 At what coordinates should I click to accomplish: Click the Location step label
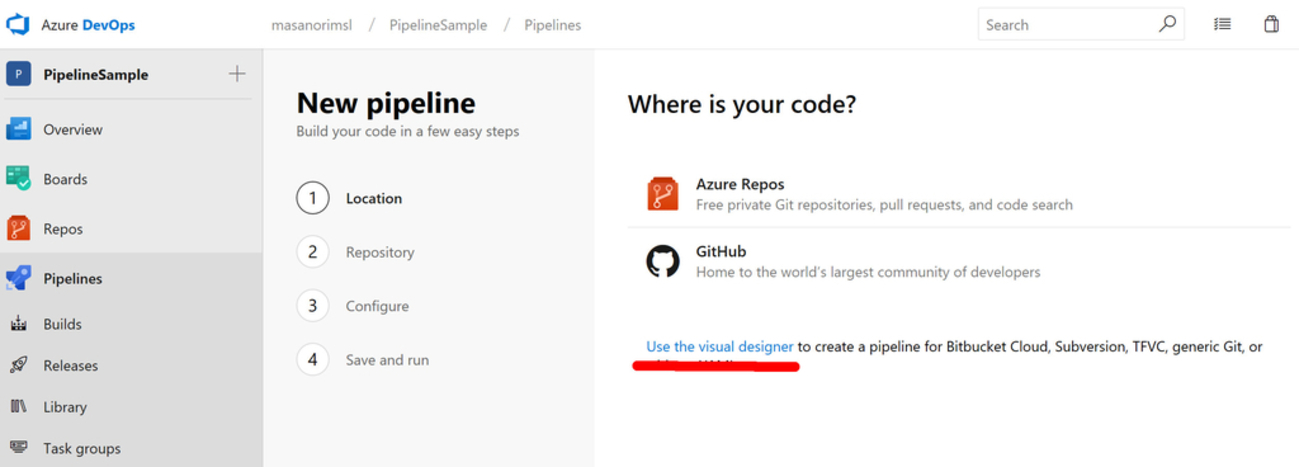coord(374,198)
